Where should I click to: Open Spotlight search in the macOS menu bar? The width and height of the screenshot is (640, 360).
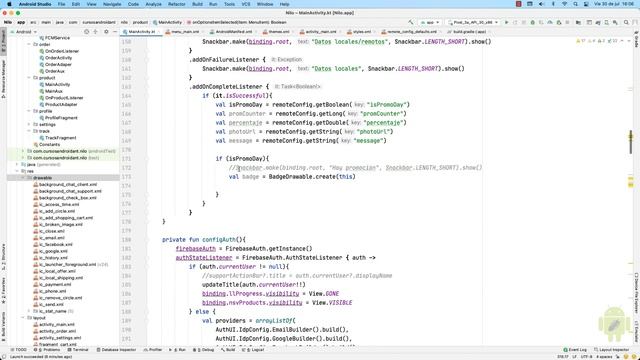[575, 4]
